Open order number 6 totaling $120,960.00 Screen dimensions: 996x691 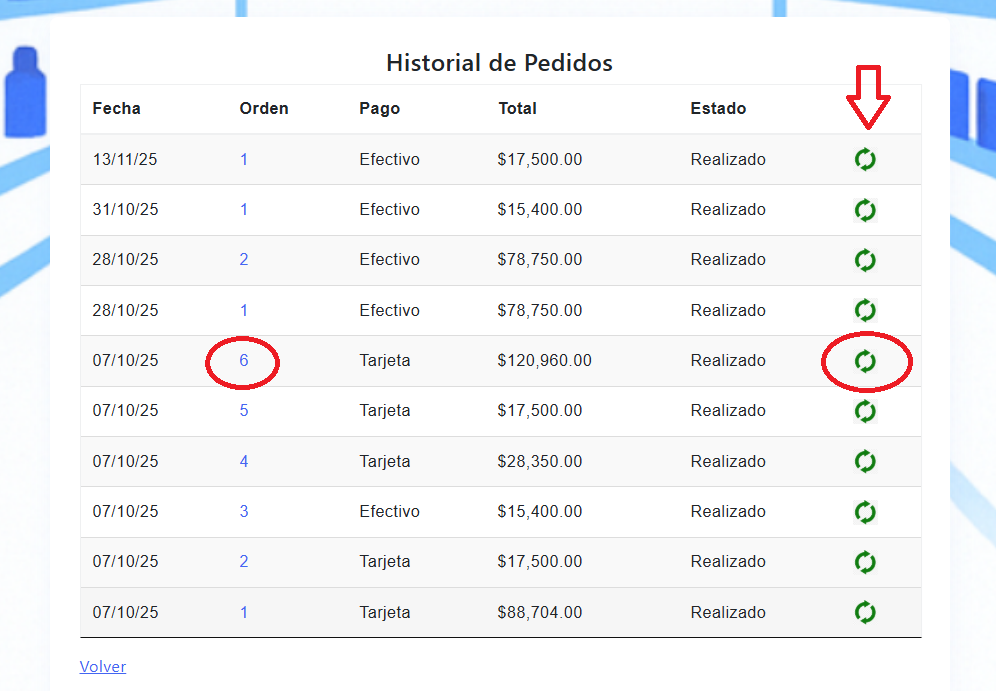[x=244, y=361]
